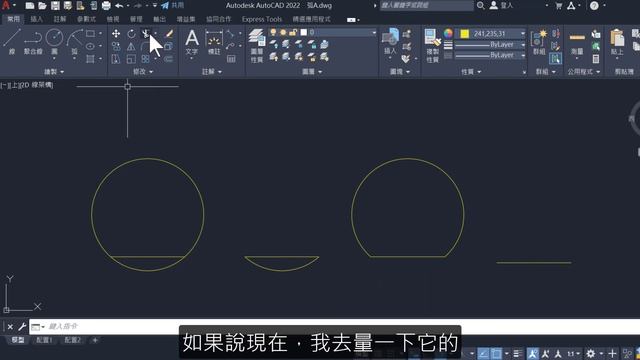Toggle group selection button in Group panel

tap(555, 59)
